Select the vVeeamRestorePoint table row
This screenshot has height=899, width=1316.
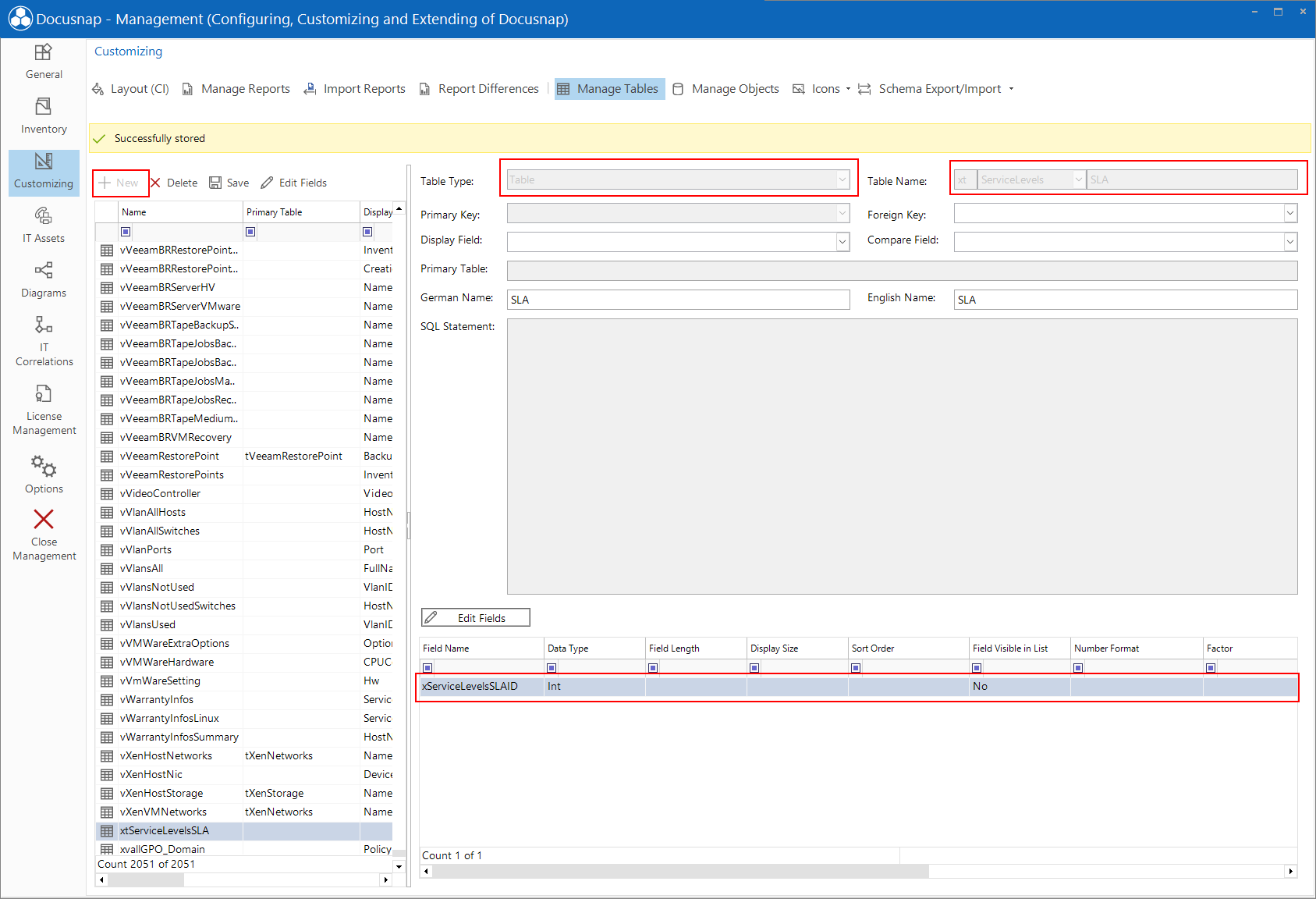tap(244, 456)
